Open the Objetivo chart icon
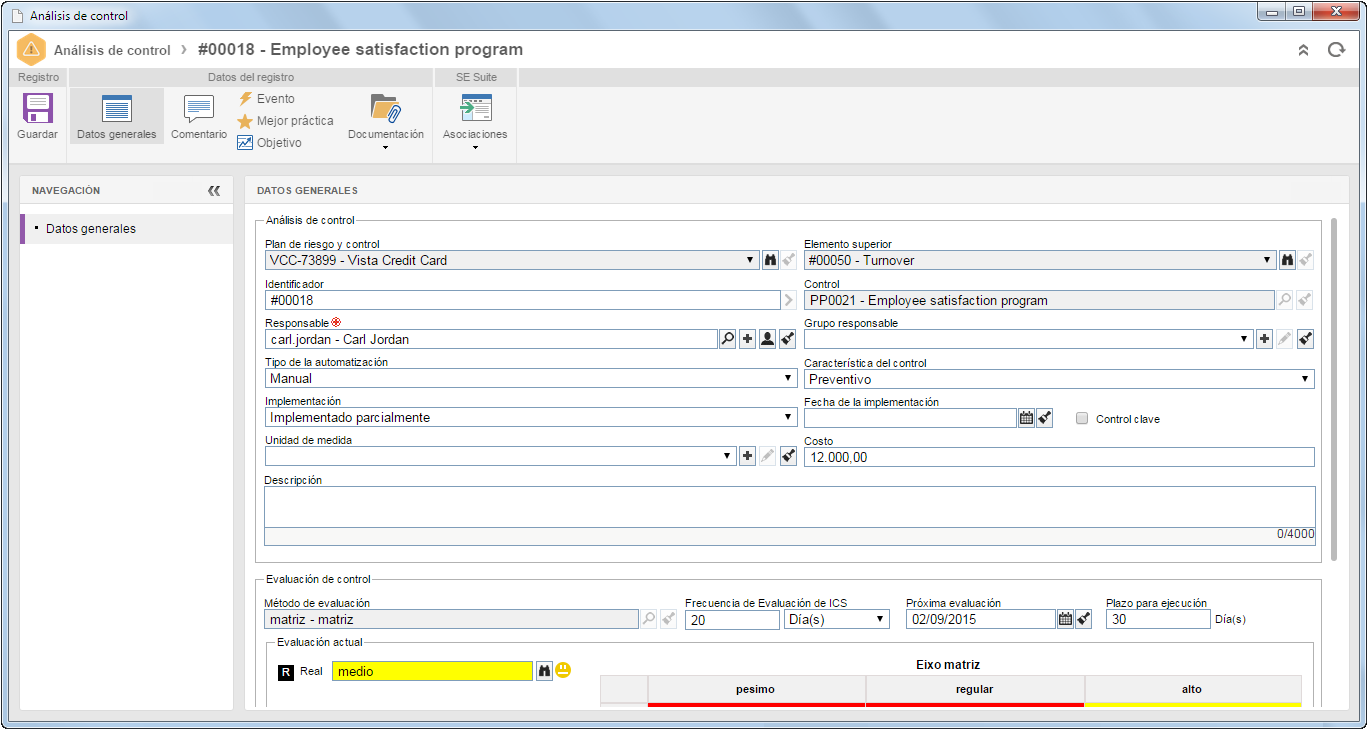 [245, 143]
